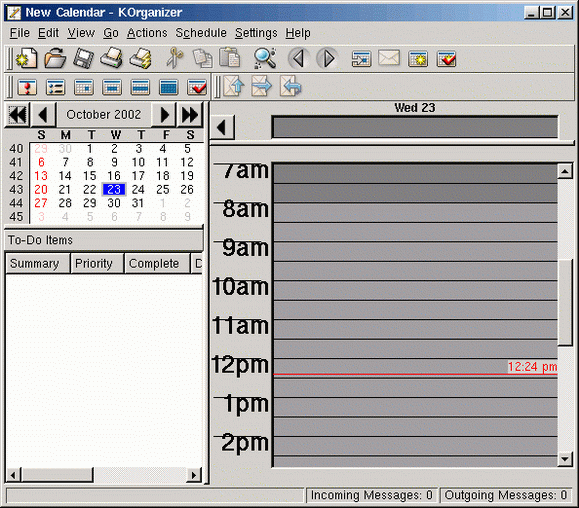Collapse all-day area with left arrow button
The width and height of the screenshot is (579, 508).
(x=222, y=128)
